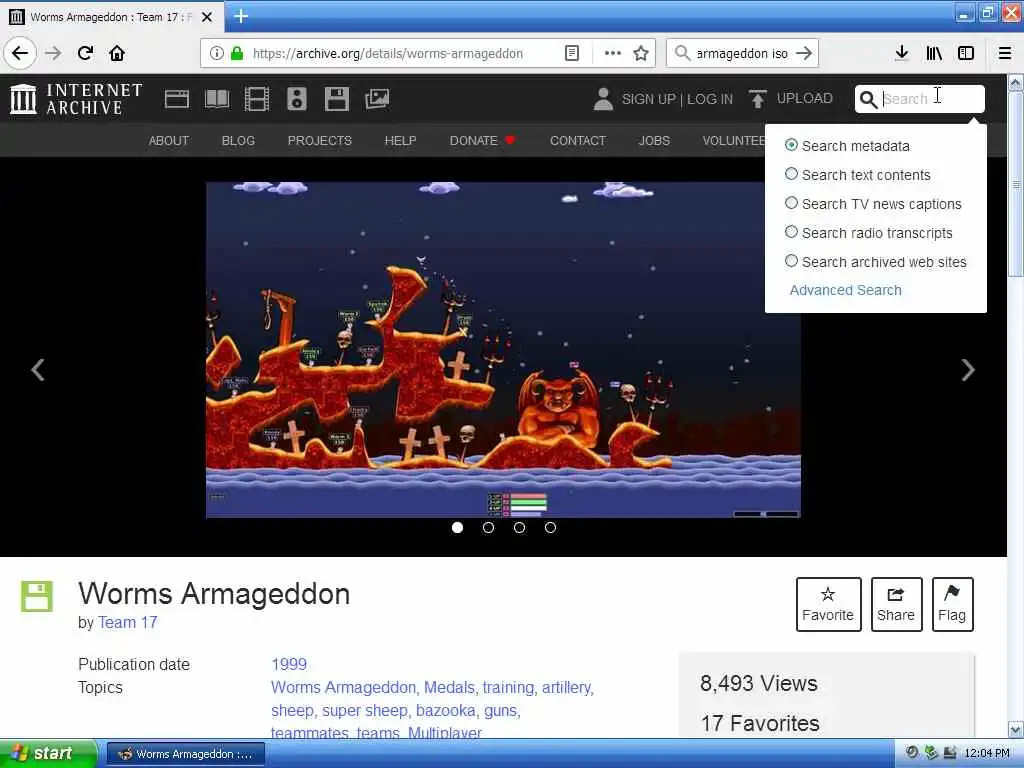
Task: Click the magnifier icon in archive search
Action: (868, 99)
